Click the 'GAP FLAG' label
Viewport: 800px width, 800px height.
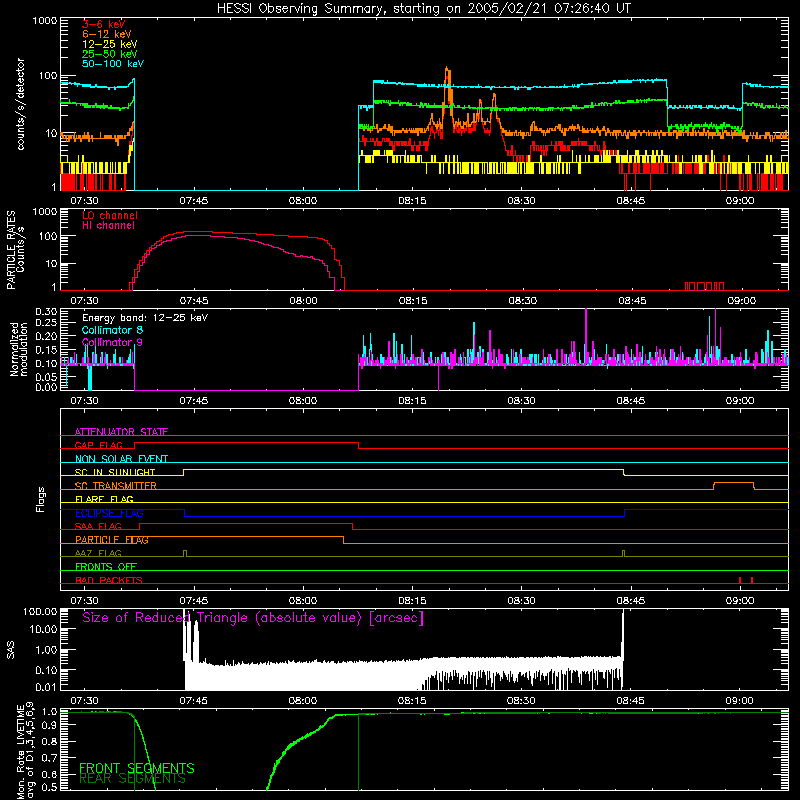pos(98,445)
